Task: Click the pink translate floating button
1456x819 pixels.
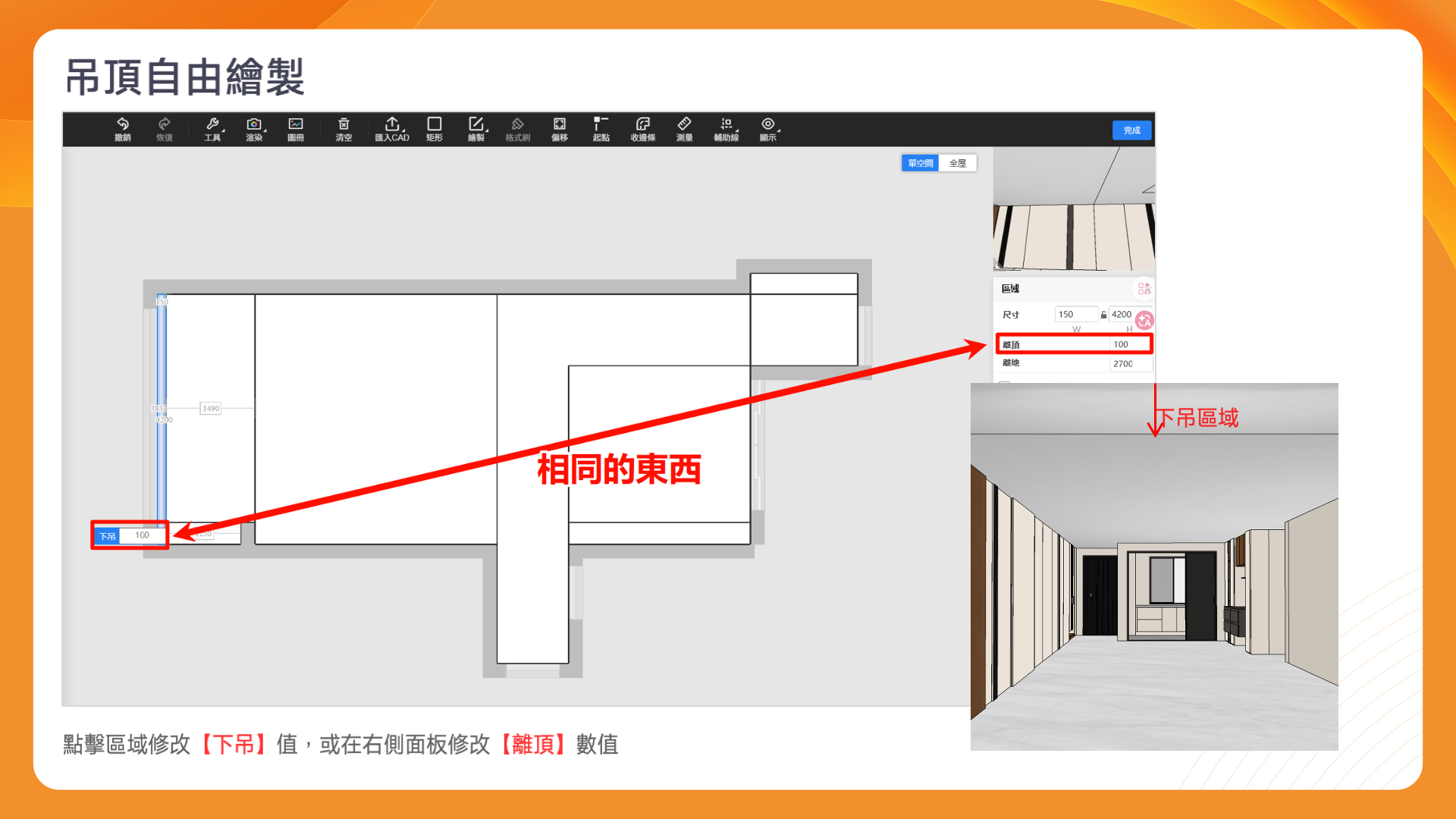Action: pos(1144,321)
